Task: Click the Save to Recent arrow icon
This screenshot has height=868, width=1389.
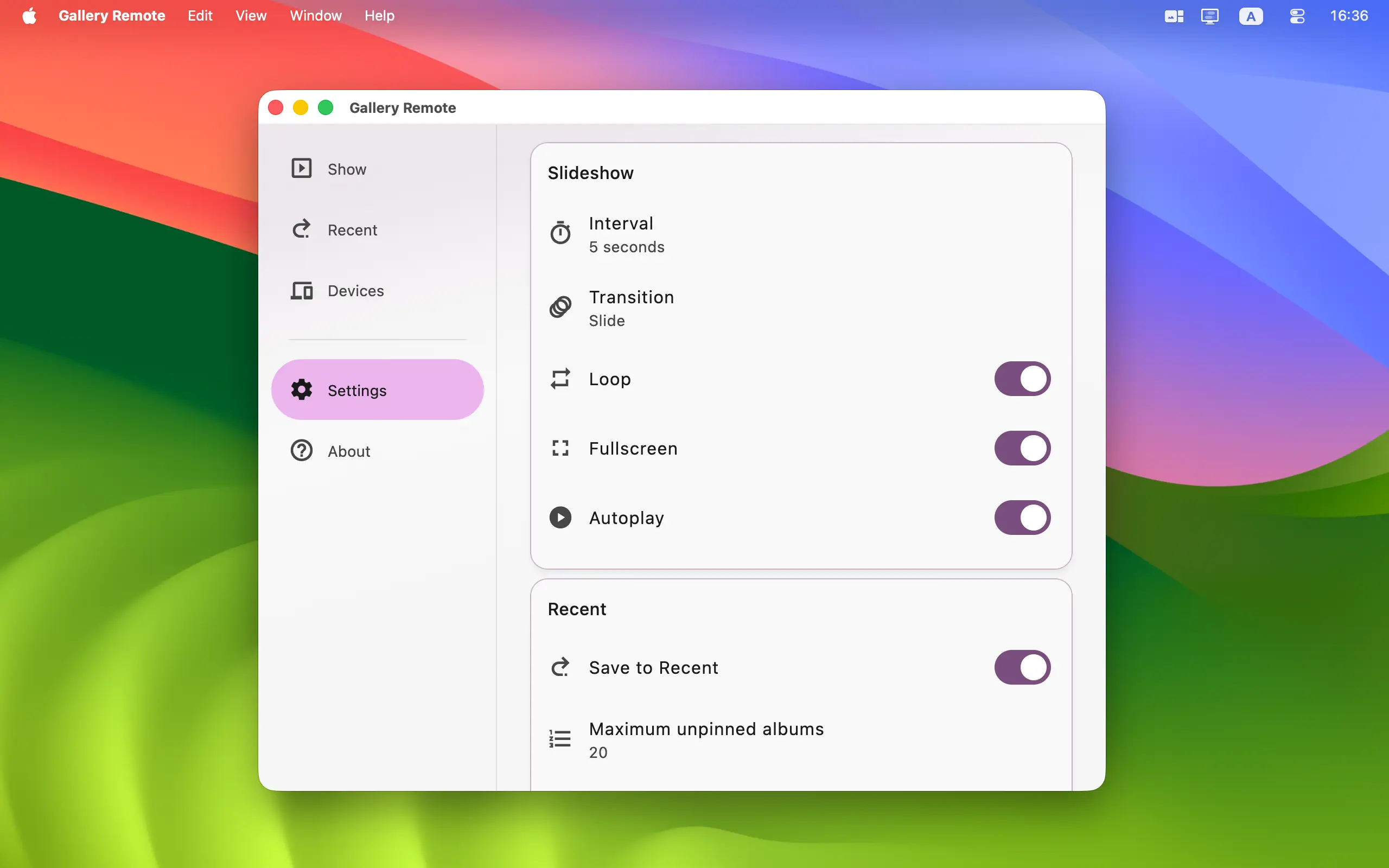Action: pyautogui.click(x=560, y=667)
